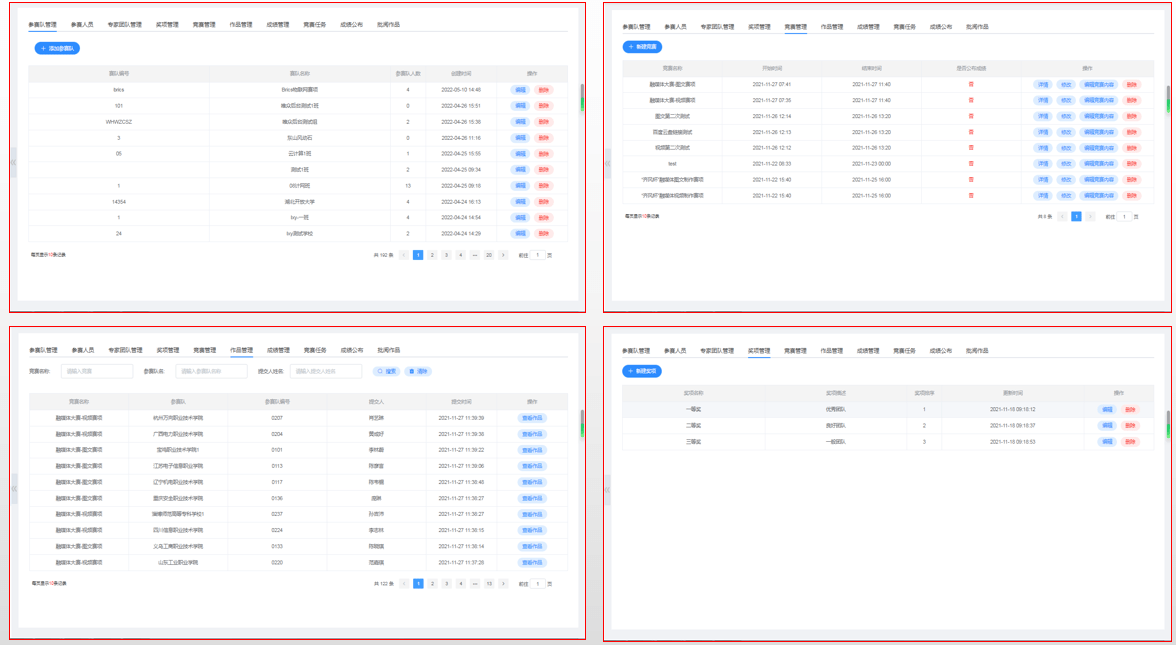Click 查看作品 for team number 0207

pos(532,418)
